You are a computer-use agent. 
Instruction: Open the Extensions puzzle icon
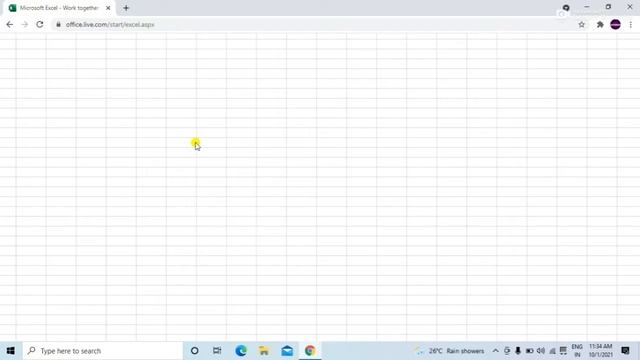(600, 24)
